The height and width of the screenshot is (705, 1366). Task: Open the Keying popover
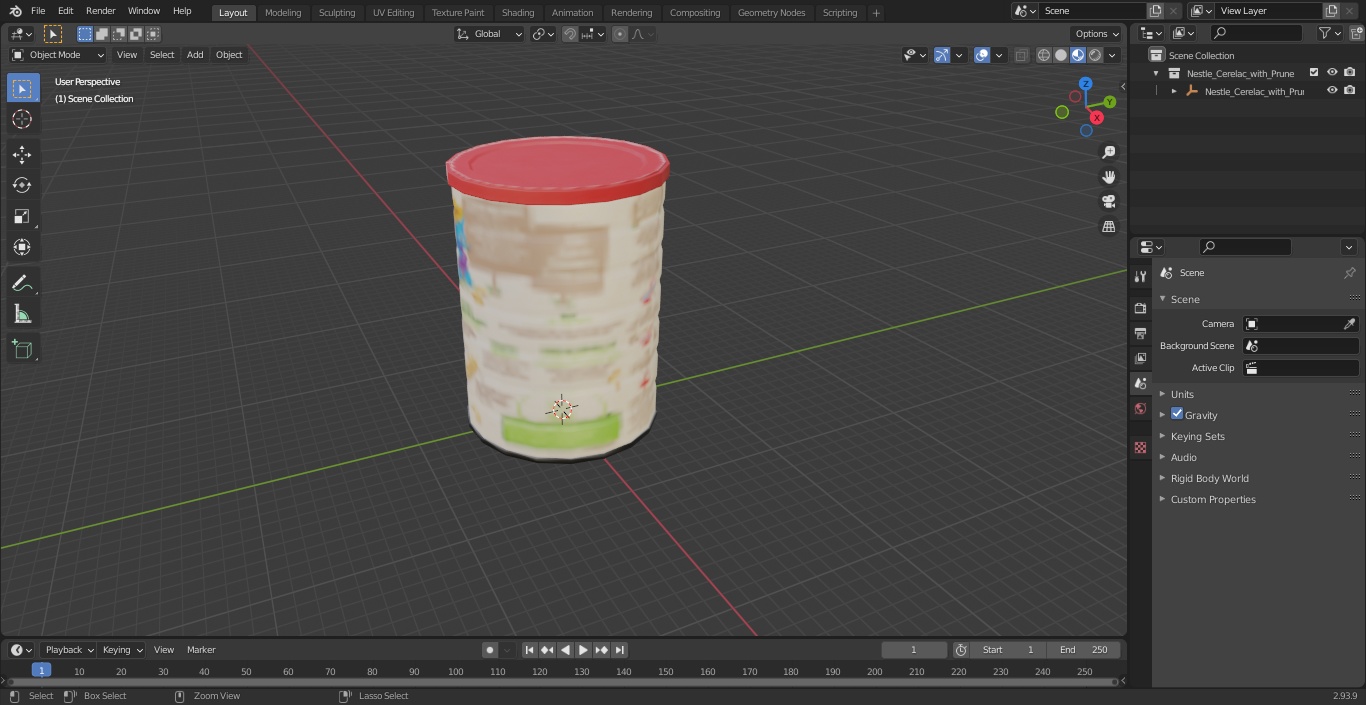click(x=123, y=650)
